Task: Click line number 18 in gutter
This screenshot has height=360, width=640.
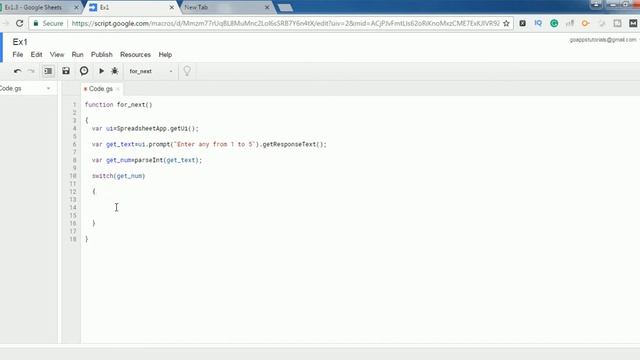Action: coord(73,239)
